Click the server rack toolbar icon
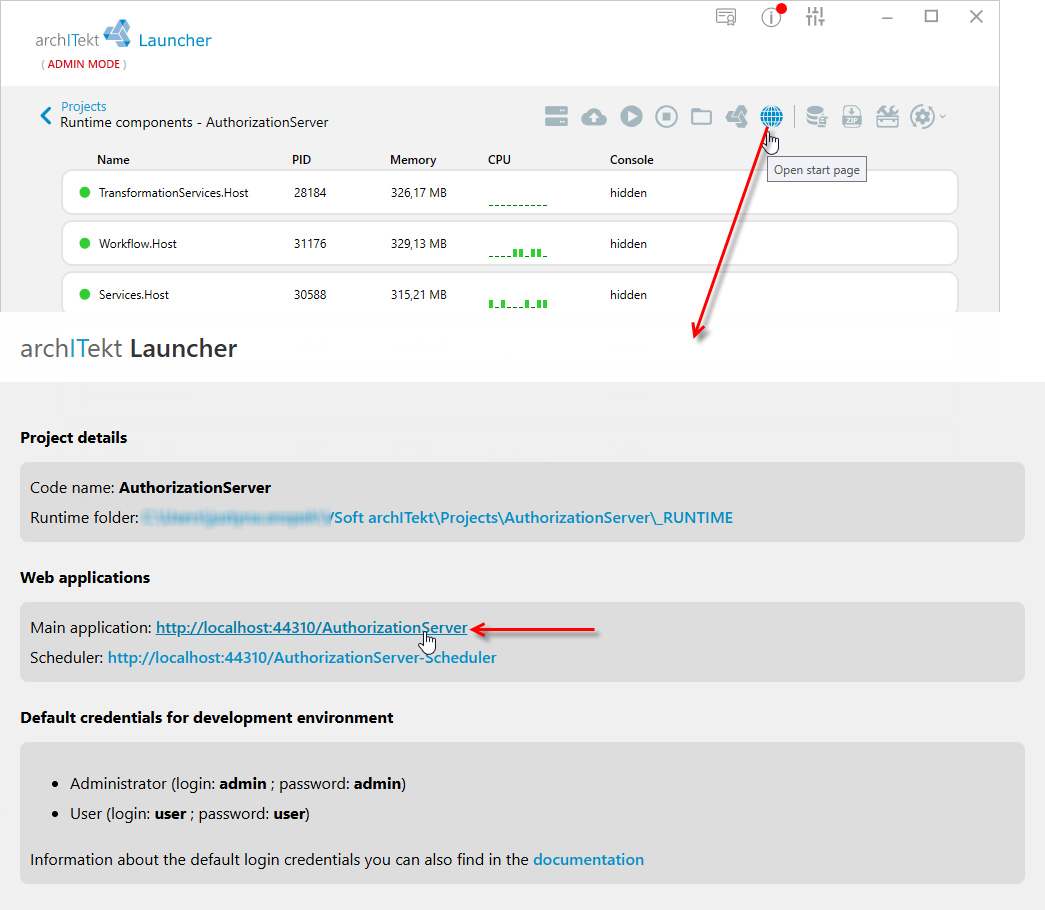The width and height of the screenshot is (1045, 910). point(556,117)
